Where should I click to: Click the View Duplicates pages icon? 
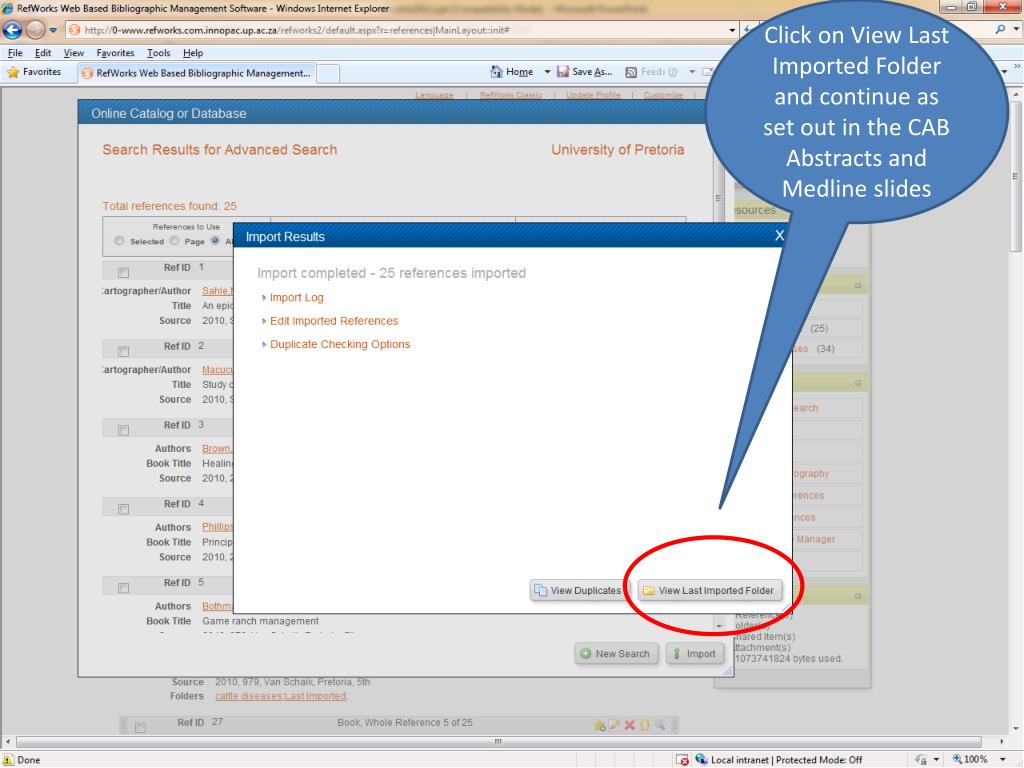541,590
